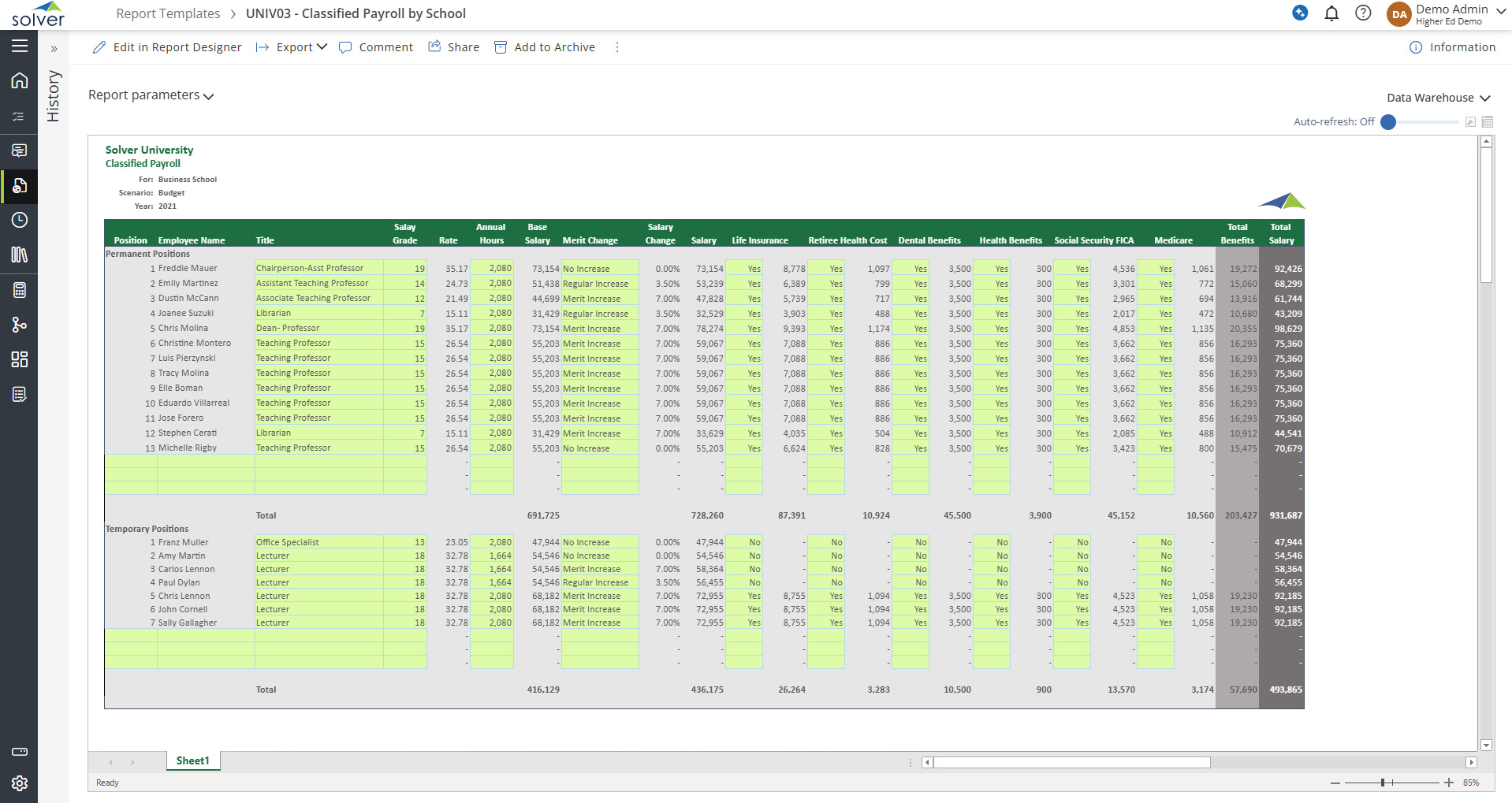Click the horizontal scrollbar of the sheet

tap(1071, 762)
